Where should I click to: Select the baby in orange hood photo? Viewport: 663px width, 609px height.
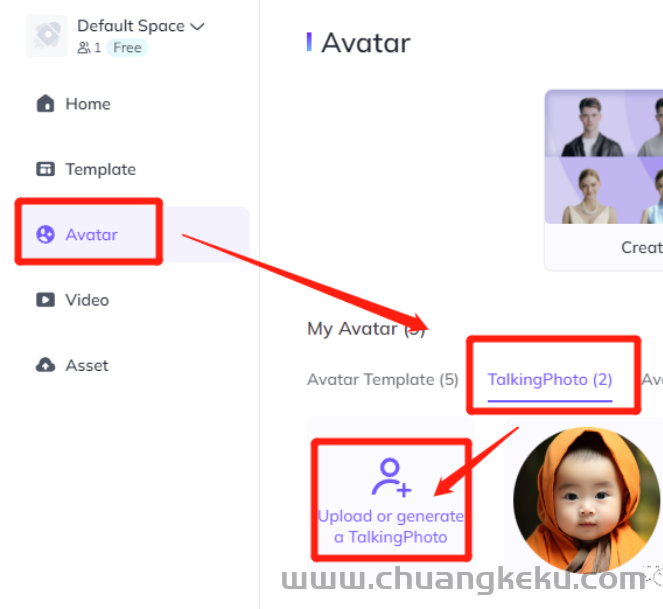(x=586, y=500)
